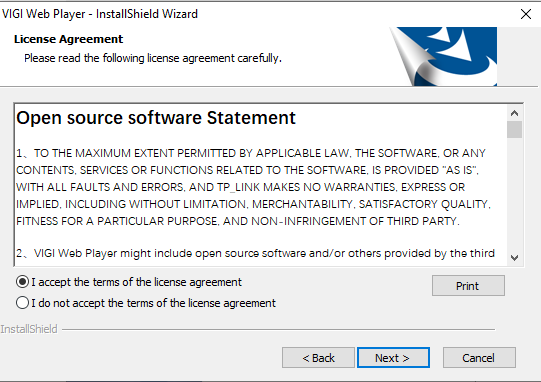Select 'I accept the terms' radio button
This screenshot has height=382, width=541.
(22, 282)
